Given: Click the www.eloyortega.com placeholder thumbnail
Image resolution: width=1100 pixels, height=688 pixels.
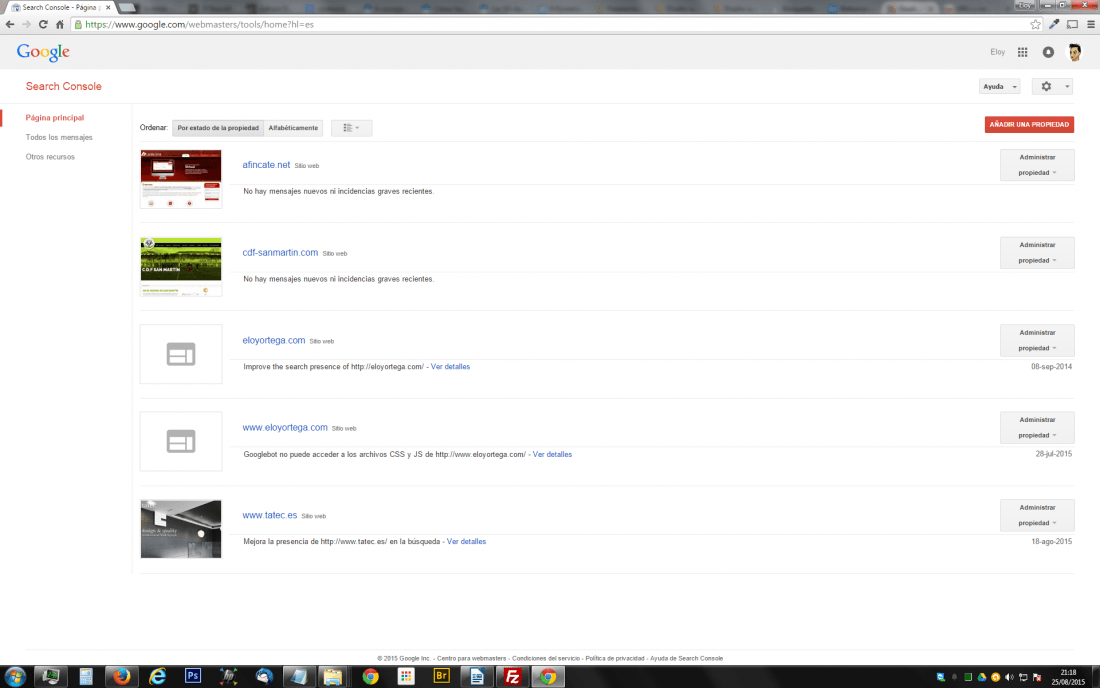Looking at the screenshot, I should 181,441.
